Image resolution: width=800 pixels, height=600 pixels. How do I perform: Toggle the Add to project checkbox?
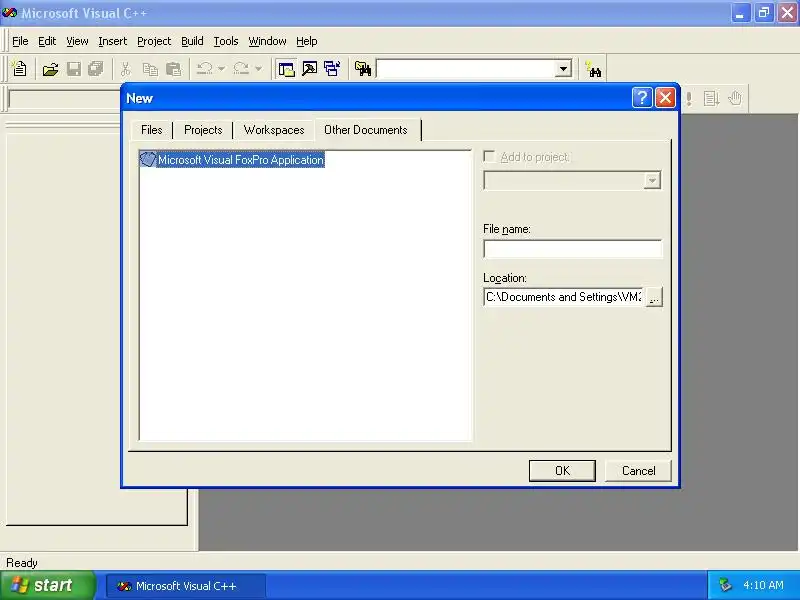tap(489, 157)
